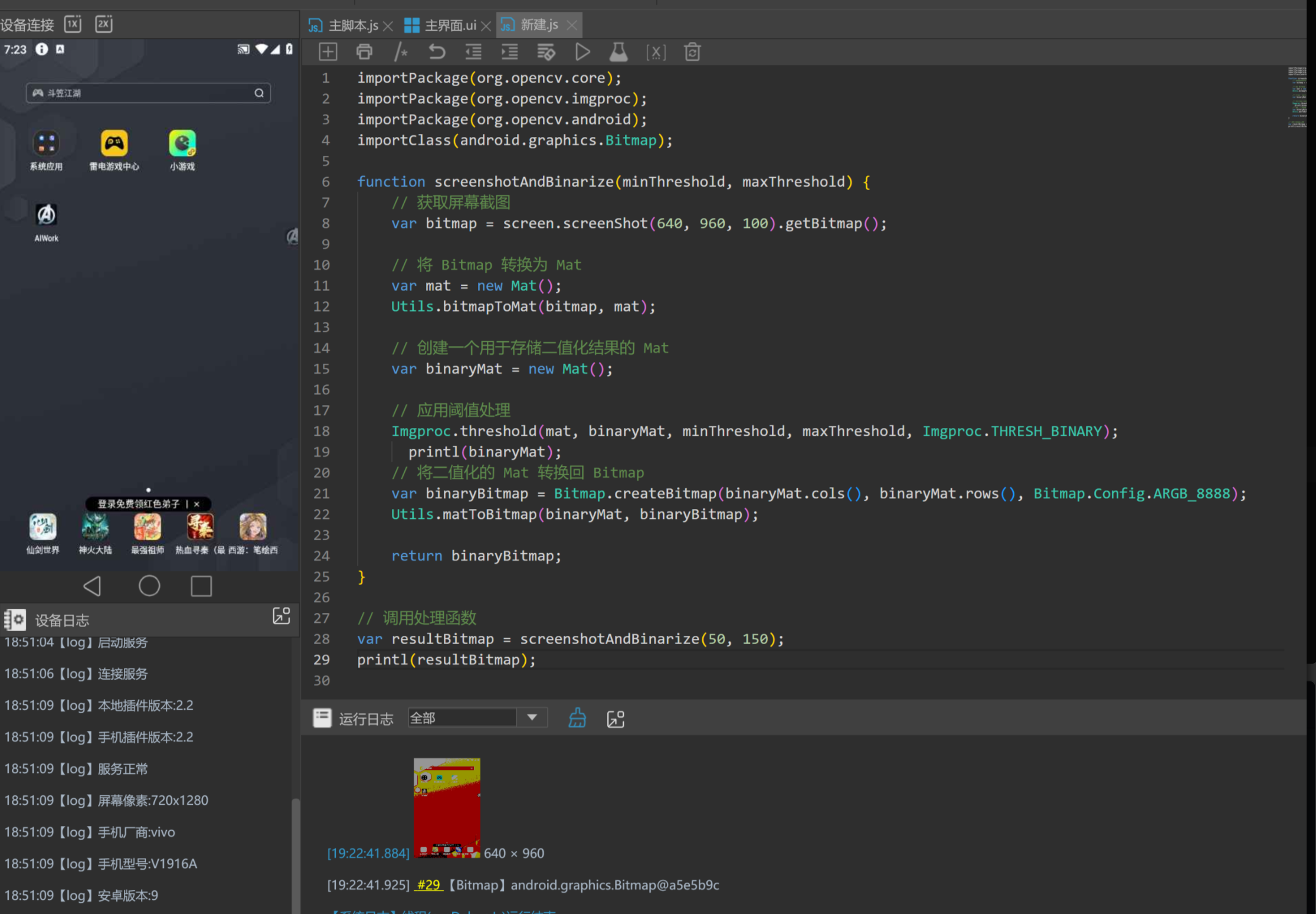
Task: Click the search field in phone screen
Action: [x=148, y=93]
